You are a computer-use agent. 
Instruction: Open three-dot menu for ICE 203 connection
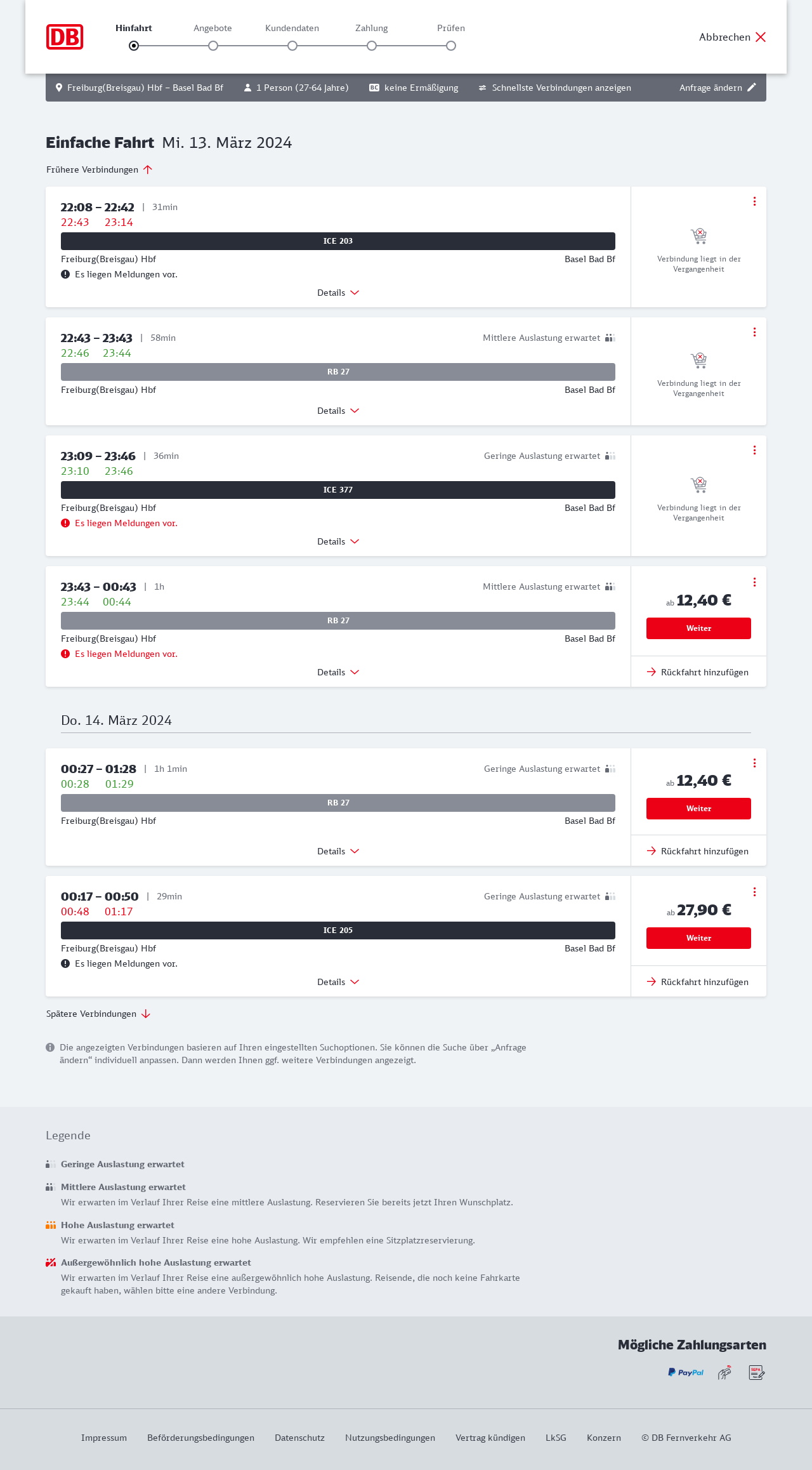coord(754,201)
